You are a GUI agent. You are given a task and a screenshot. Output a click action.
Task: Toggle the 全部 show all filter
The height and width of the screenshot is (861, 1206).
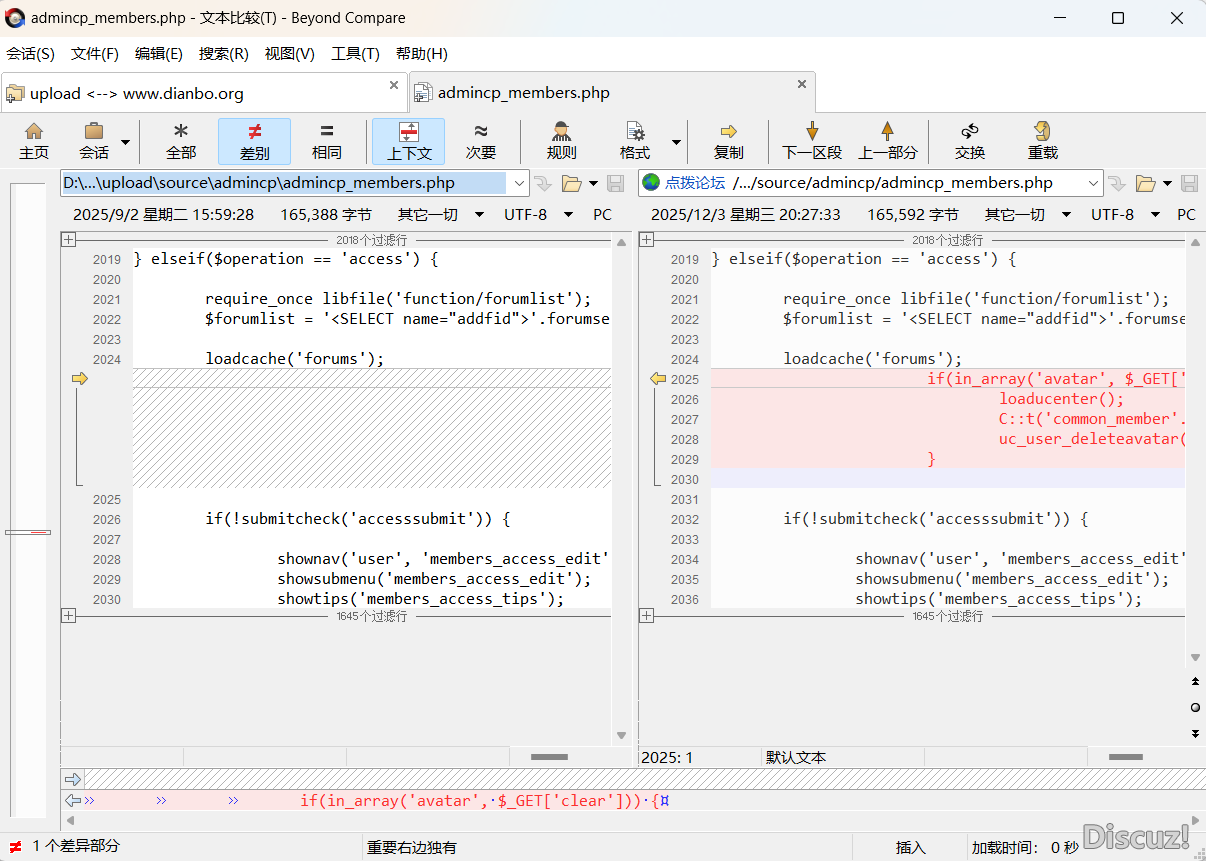181,141
